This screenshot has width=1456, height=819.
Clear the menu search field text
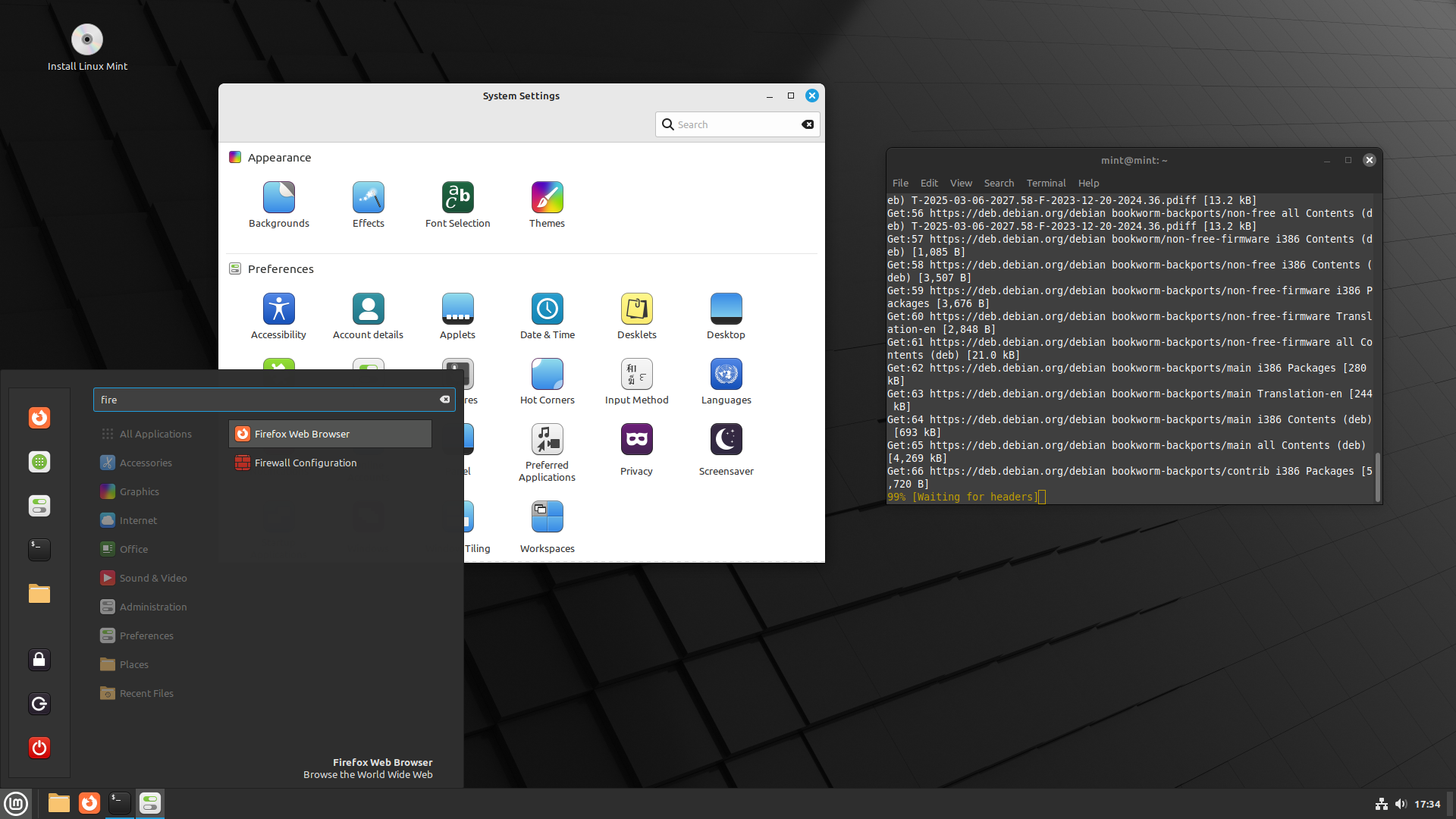445,400
